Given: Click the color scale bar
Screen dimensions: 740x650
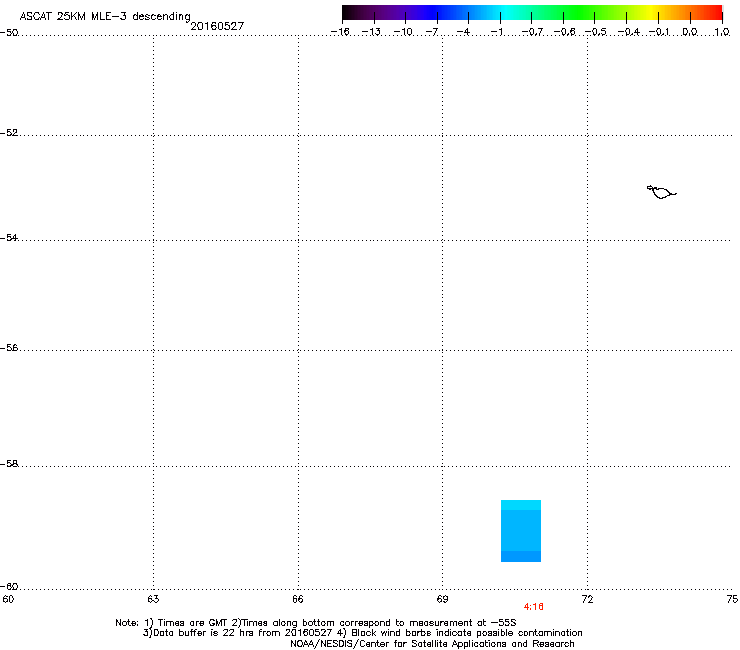Looking at the screenshot, I should tap(532, 13).
